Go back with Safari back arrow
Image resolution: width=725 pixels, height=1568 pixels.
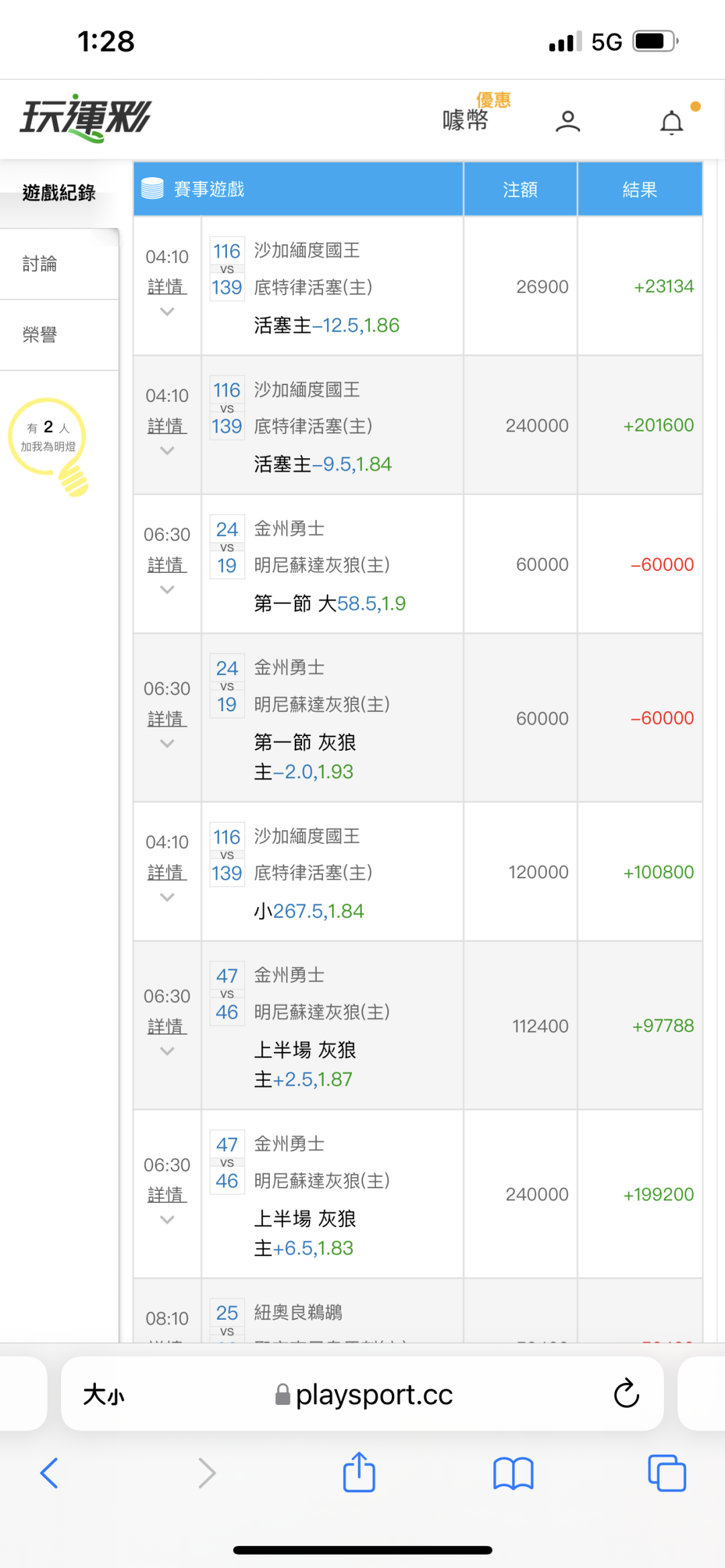[x=50, y=1473]
